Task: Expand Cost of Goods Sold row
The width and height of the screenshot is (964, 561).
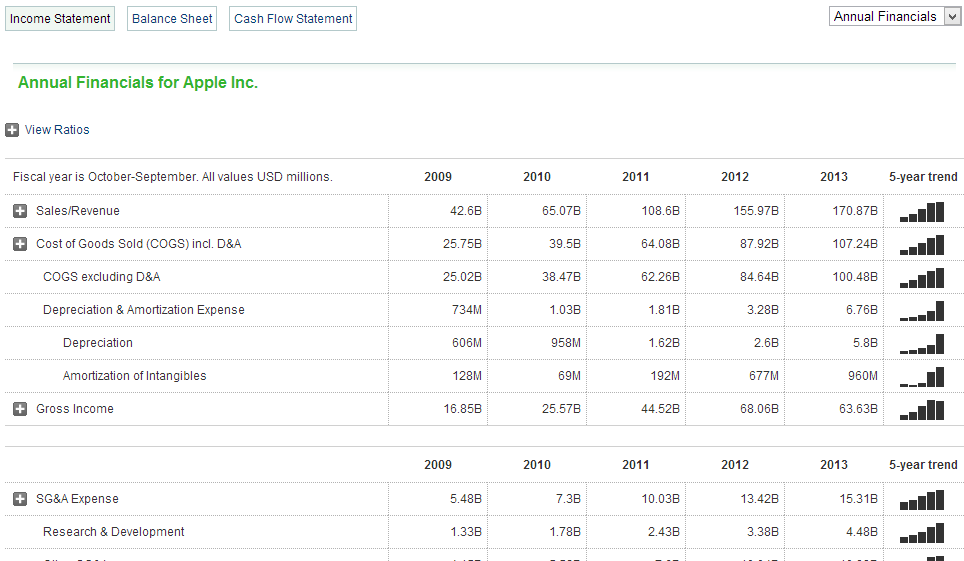Action: coord(20,244)
